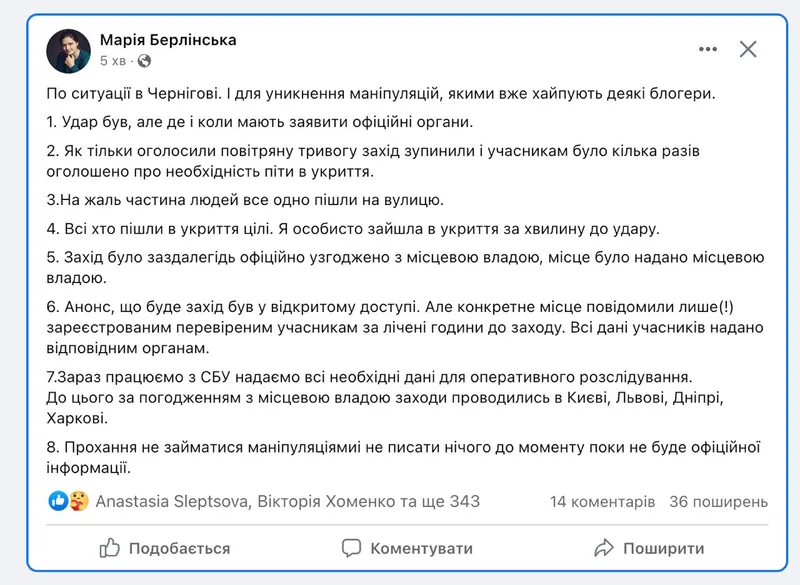
Task: Show the "та ще 343" reactions list
Action: click(x=448, y=501)
